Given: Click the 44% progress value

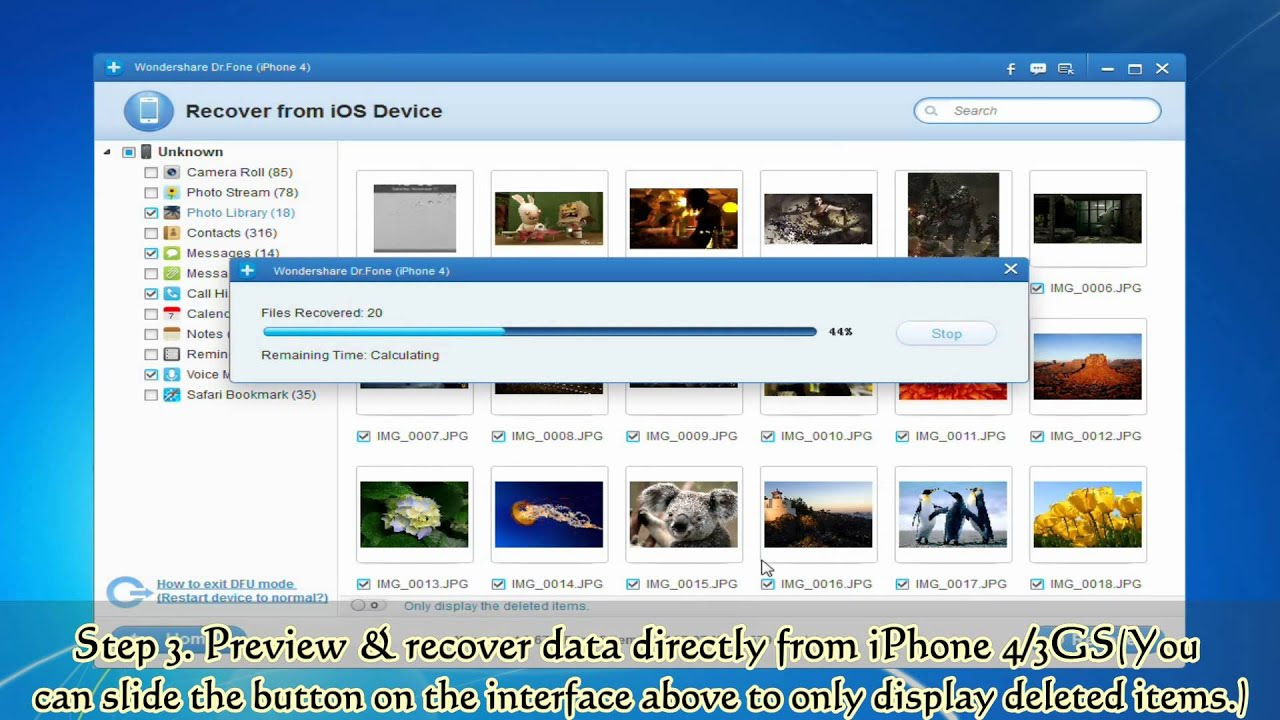Looking at the screenshot, I should 840,332.
